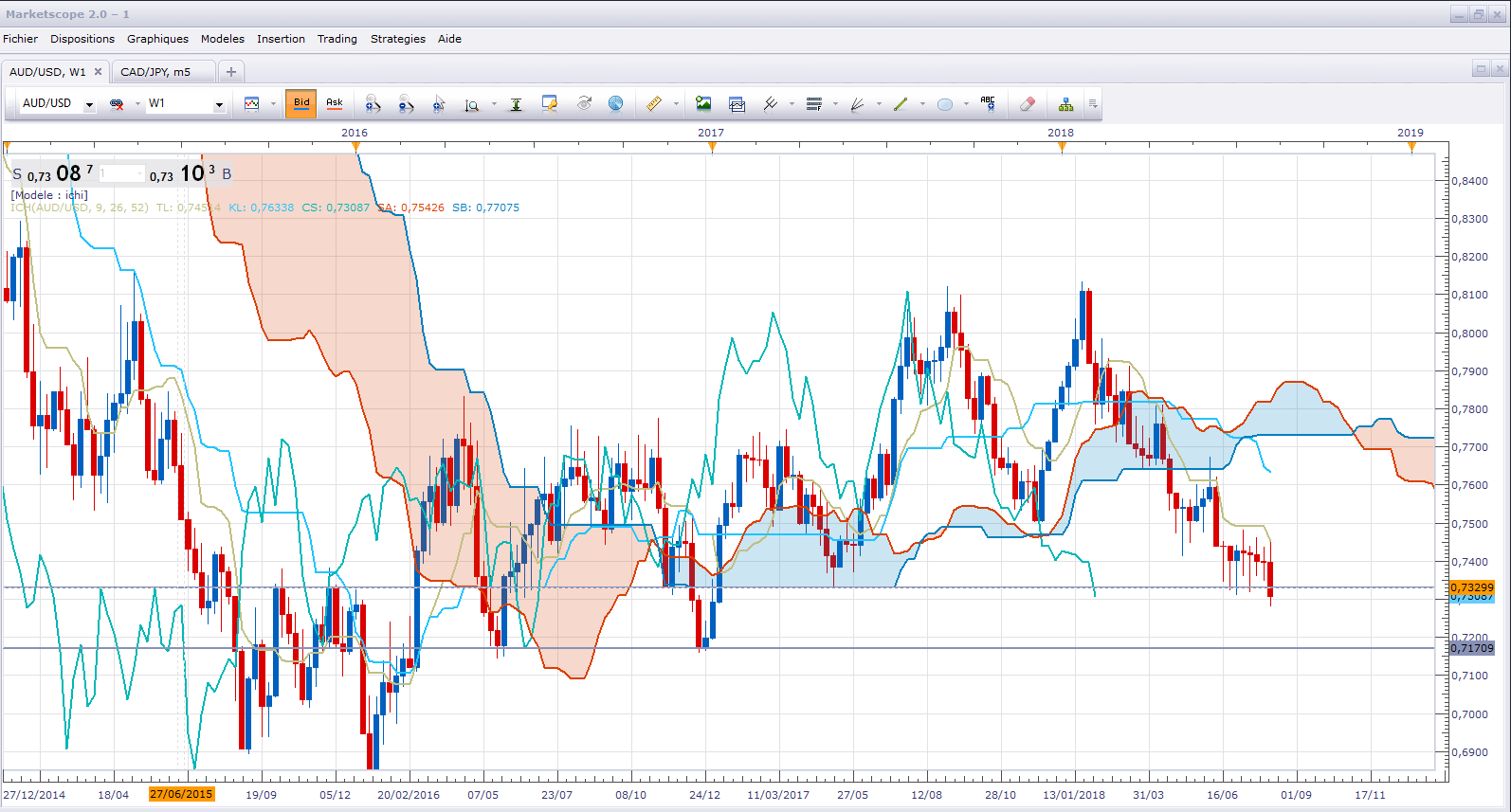This screenshot has width=1511, height=812.
Task: Click the B buy price button
Action: coord(191,173)
